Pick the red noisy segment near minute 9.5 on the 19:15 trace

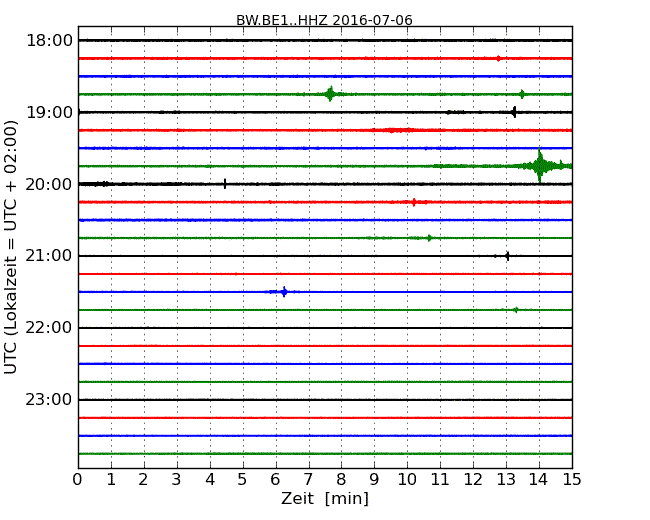point(394,130)
